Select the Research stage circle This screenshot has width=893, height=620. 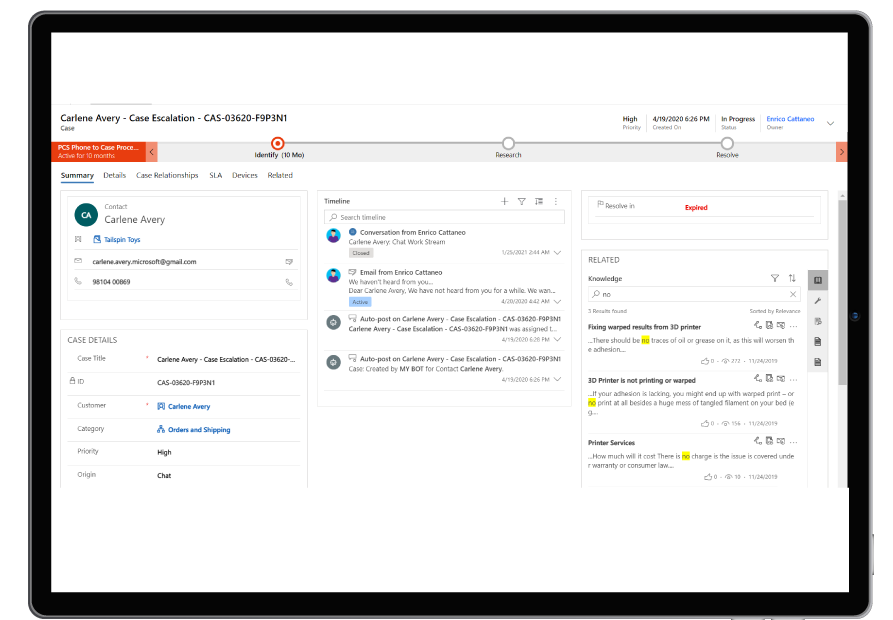(x=508, y=143)
